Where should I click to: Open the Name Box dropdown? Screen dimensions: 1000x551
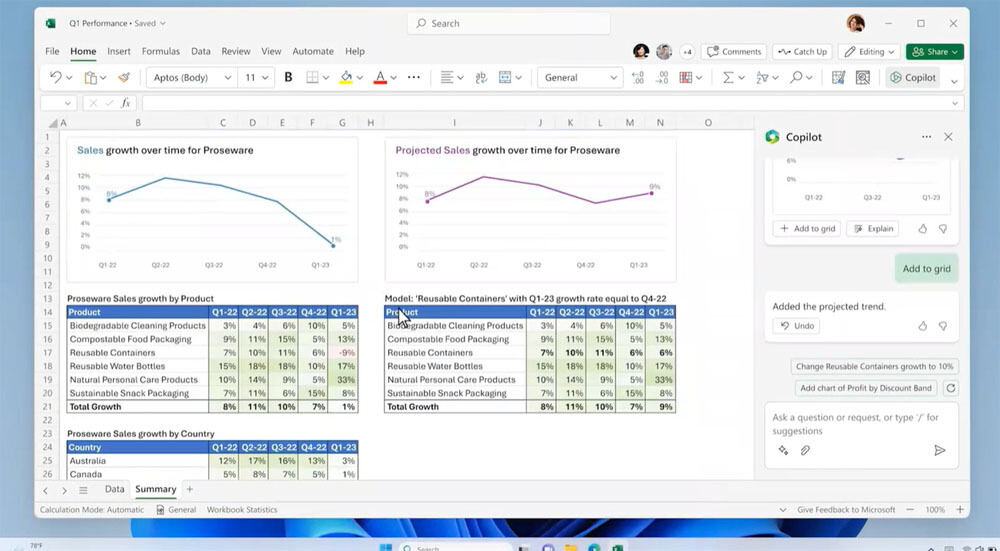click(69, 103)
